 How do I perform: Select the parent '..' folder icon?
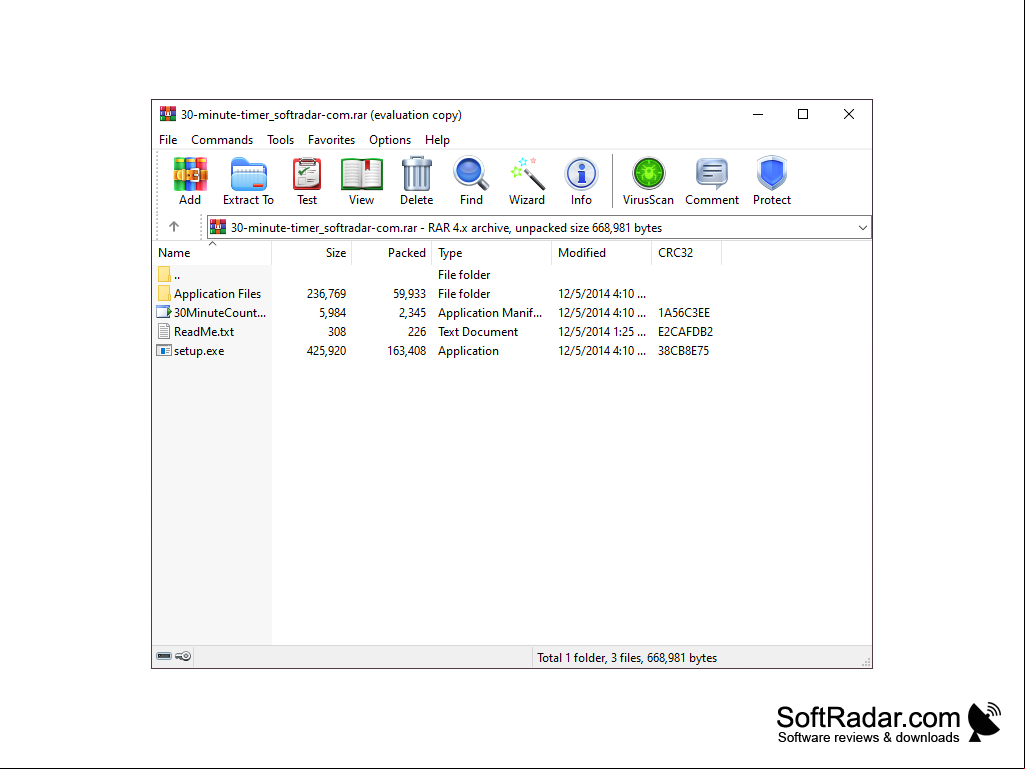point(164,275)
